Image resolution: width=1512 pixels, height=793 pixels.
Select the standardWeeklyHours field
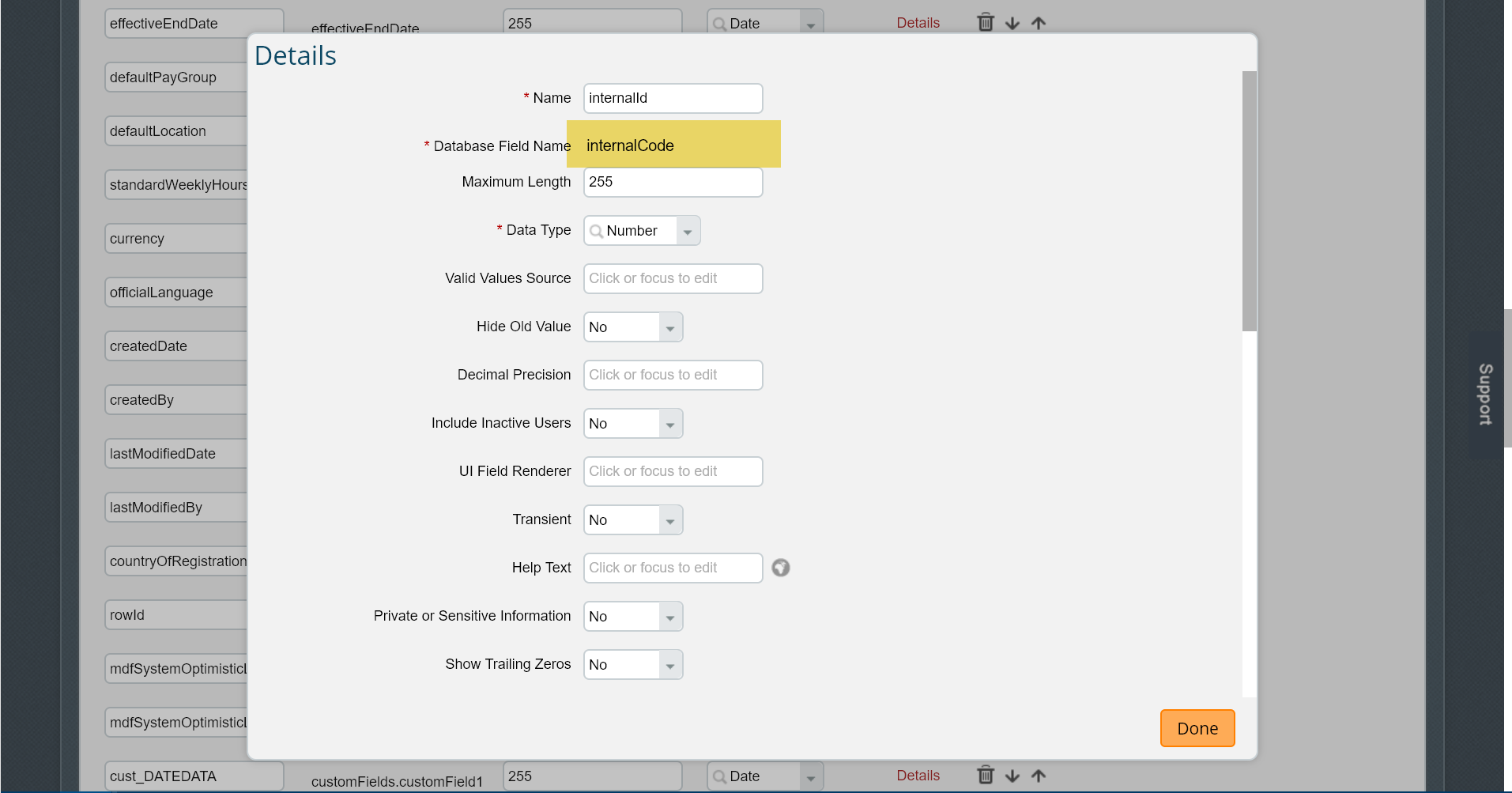[x=176, y=185]
